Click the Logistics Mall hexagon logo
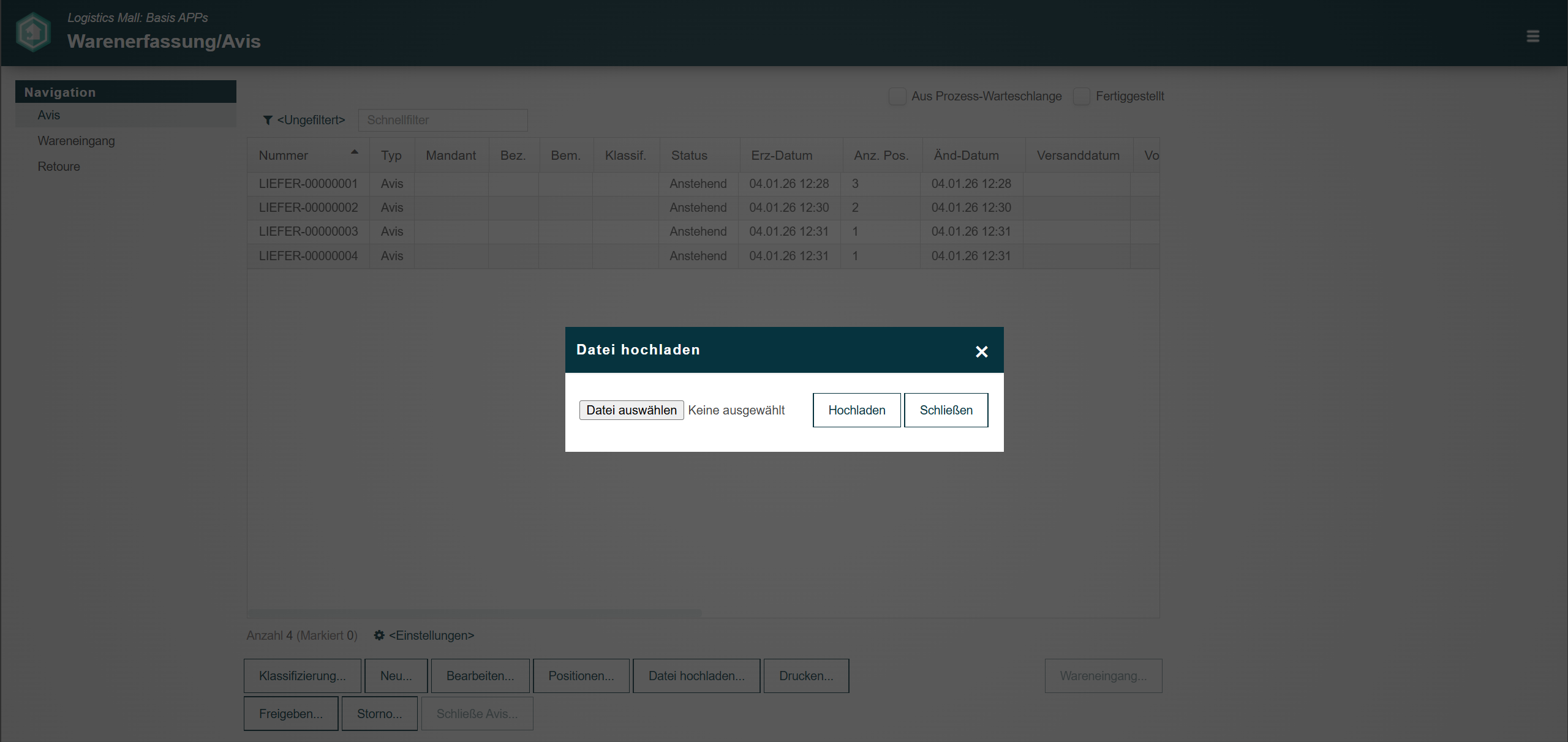 pyautogui.click(x=33, y=32)
